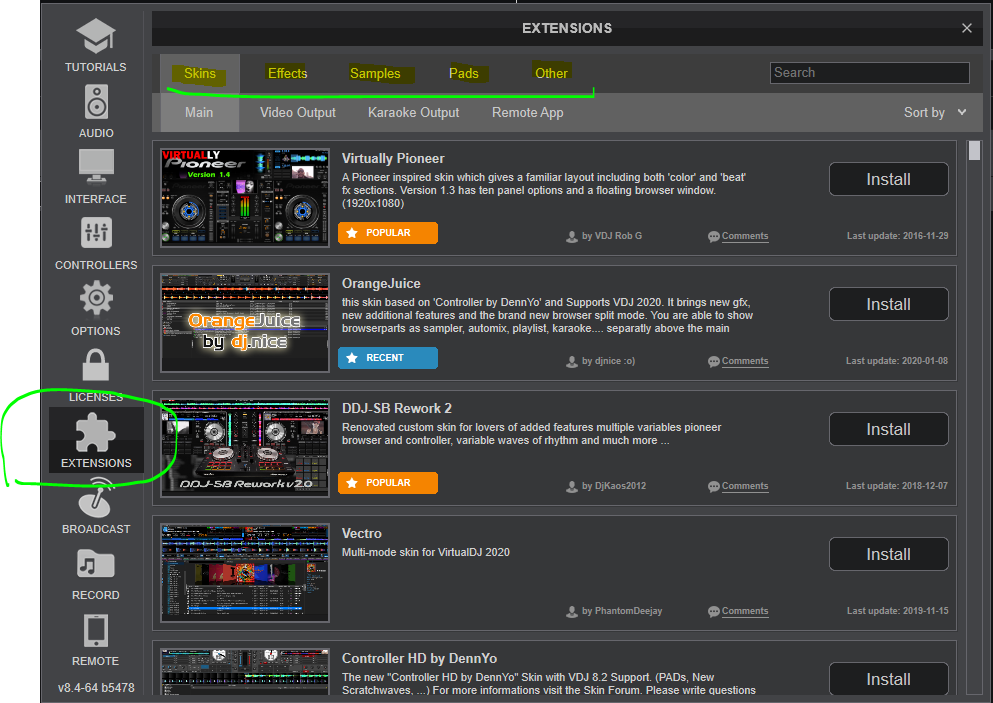Click 'Multi-mode skin for VirtualDJ 2020' description
The image size is (993, 703).
pyautogui.click(x=426, y=552)
